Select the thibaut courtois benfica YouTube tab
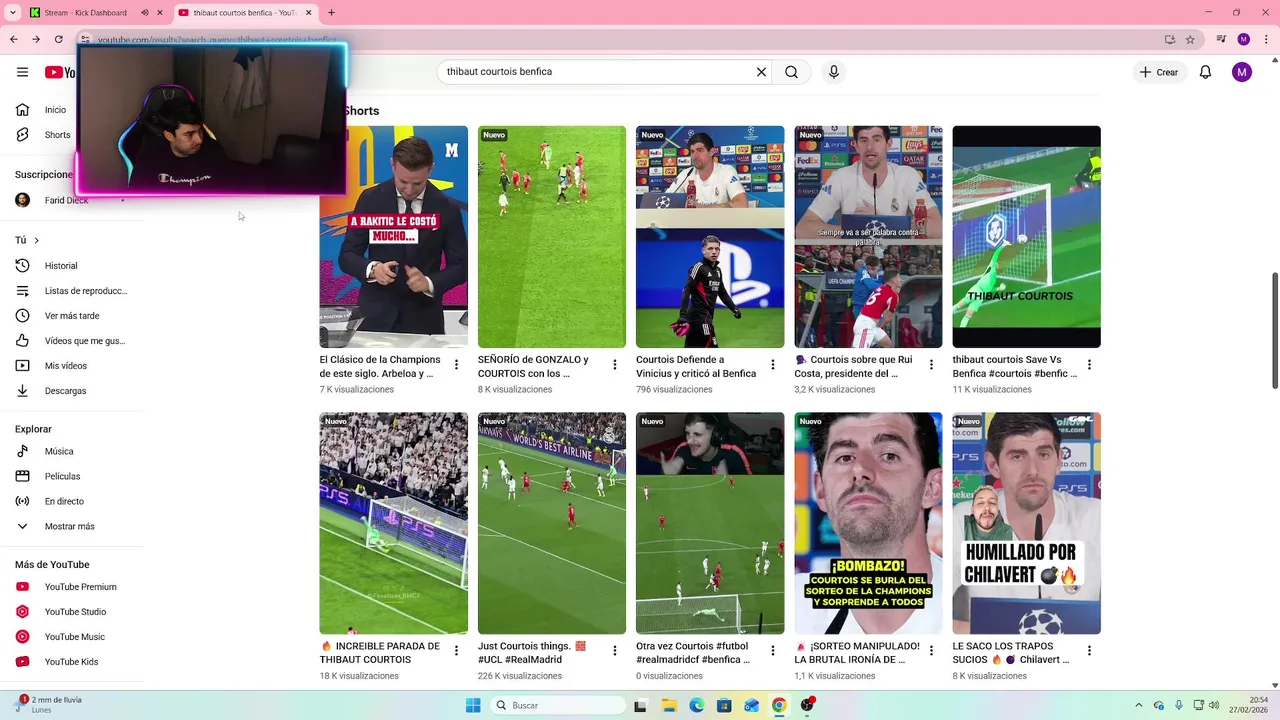The image size is (1280, 720). (244, 13)
